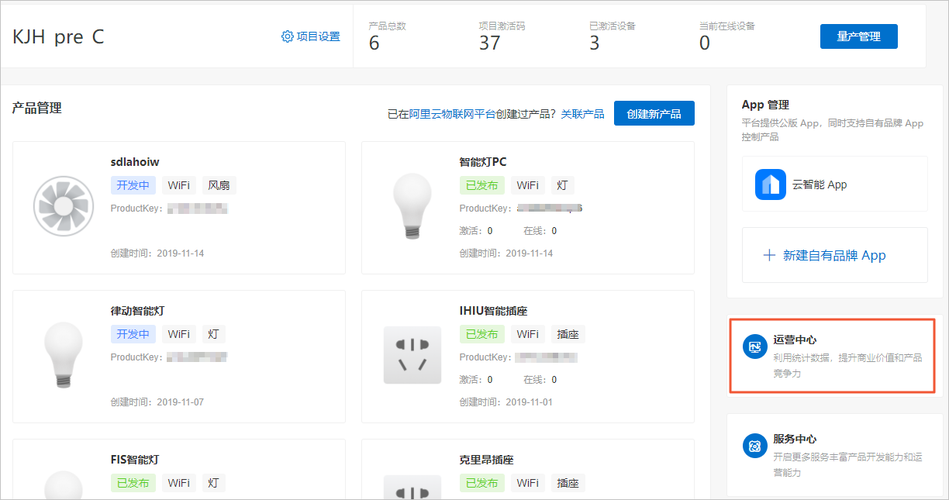Click the 产品总数 count 6
This screenshot has height=500, width=949.
point(374,43)
